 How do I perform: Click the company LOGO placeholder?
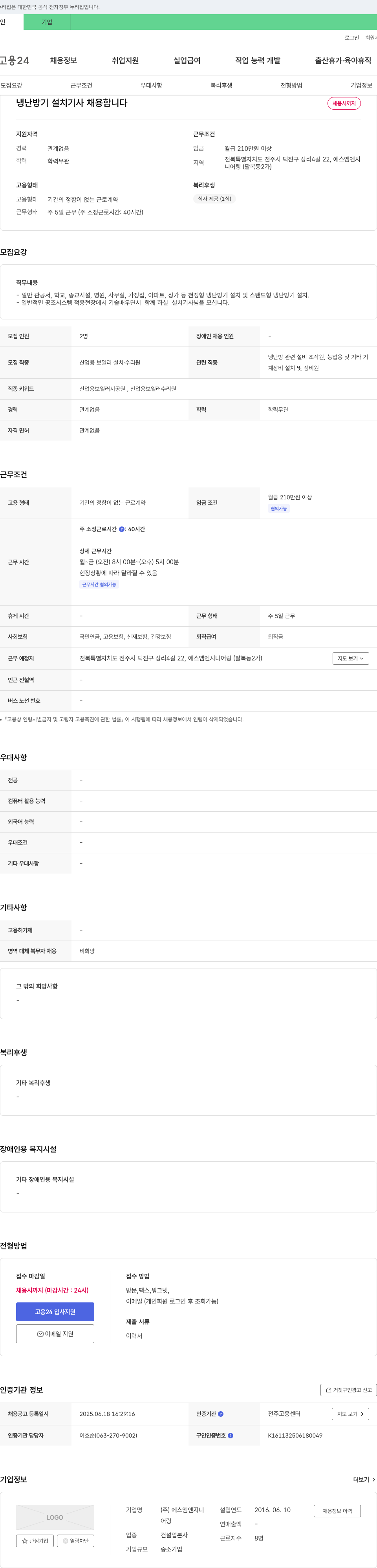tap(55, 1517)
